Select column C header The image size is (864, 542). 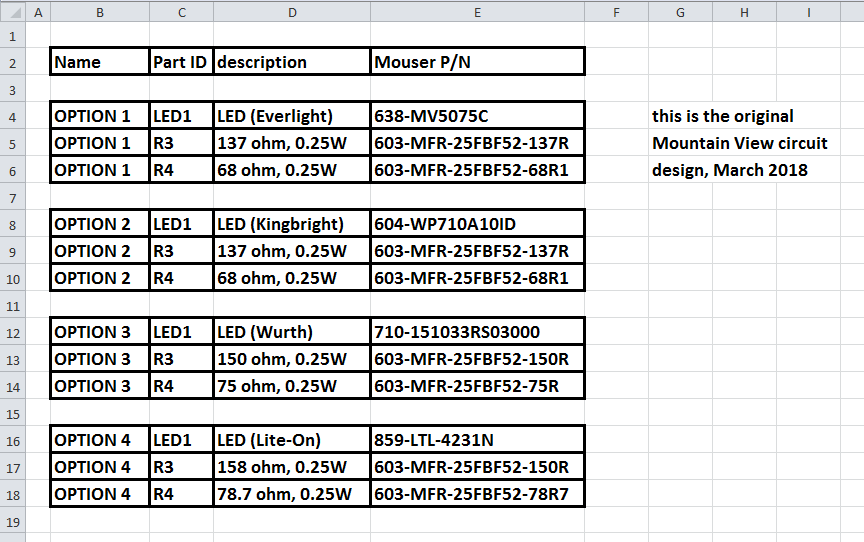point(182,12)
